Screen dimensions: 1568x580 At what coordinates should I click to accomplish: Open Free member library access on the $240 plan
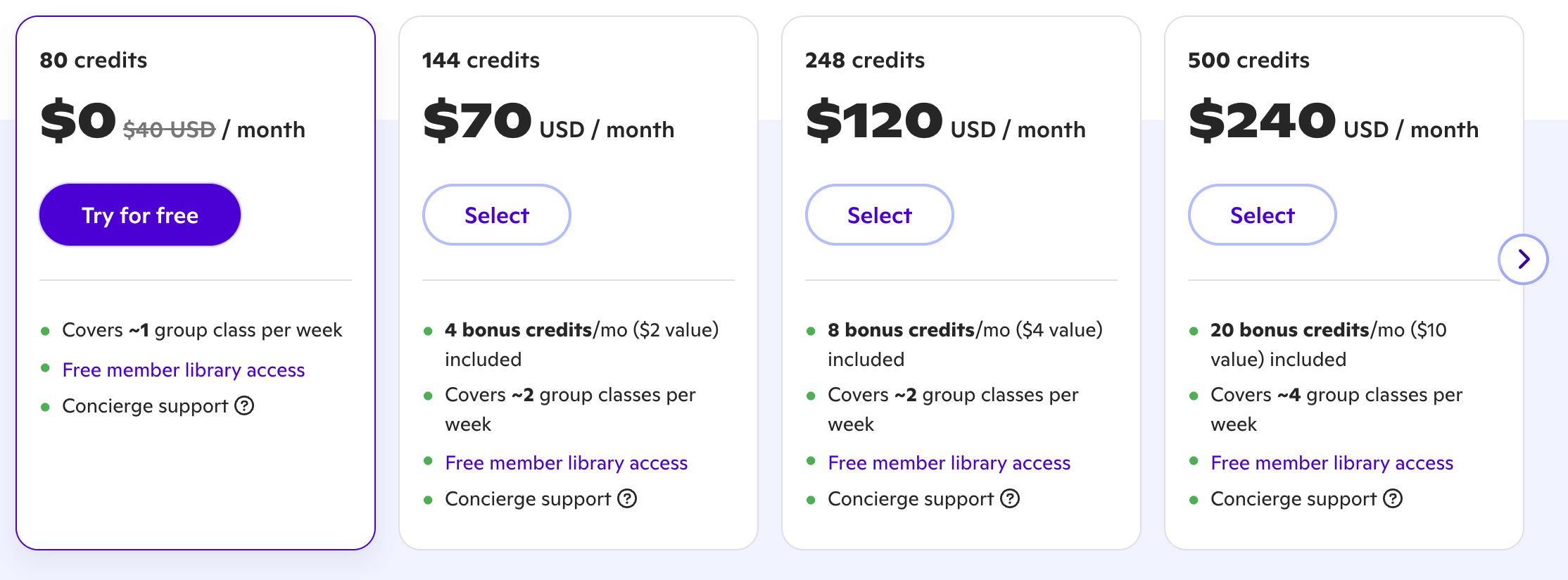pos(1332,462)
